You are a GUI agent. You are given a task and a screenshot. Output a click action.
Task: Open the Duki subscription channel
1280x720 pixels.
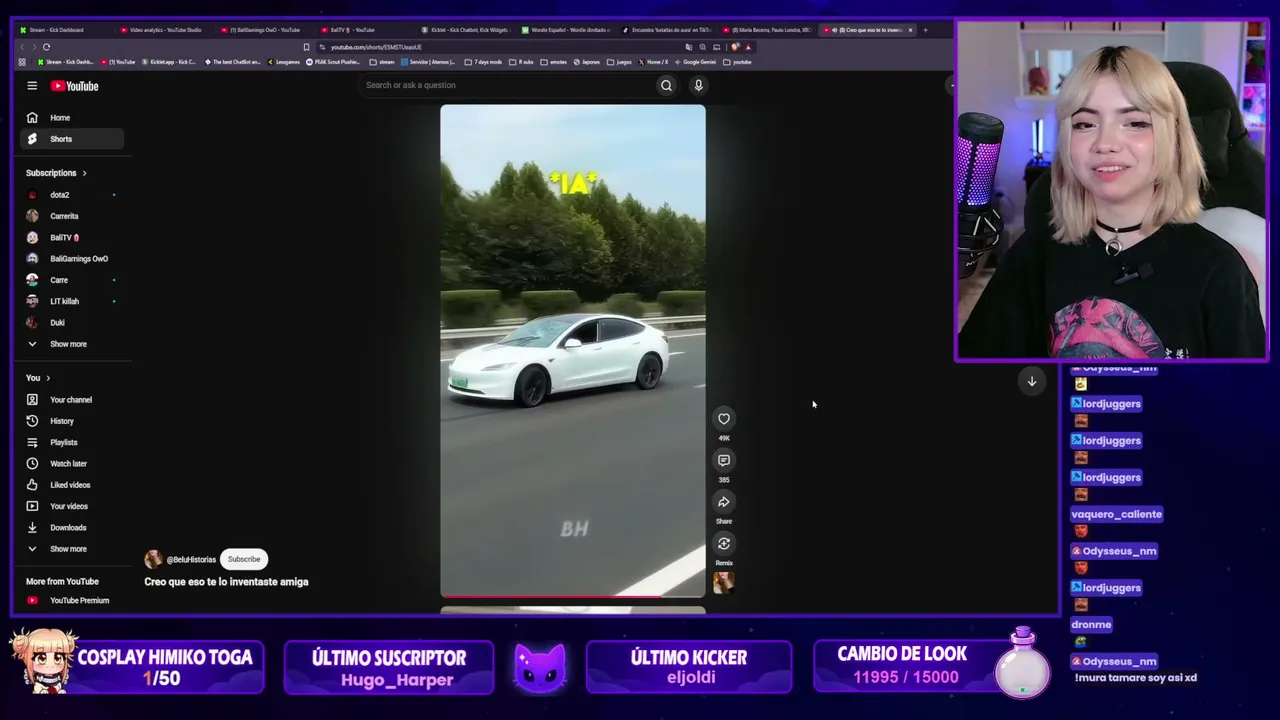tap(70, 323)
